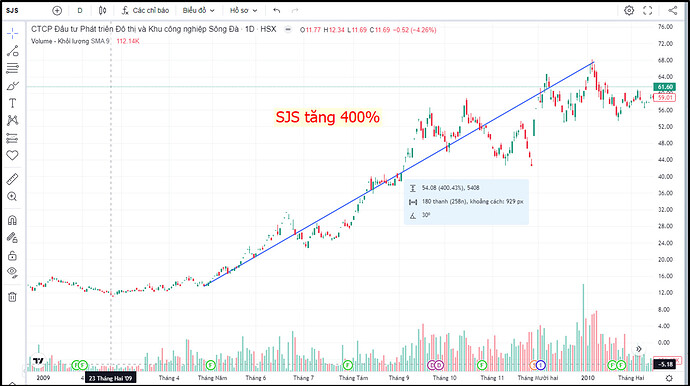Hide all drawings with eye icon
Viewport: 690px width, 386px height.
(x=12, y=272)
